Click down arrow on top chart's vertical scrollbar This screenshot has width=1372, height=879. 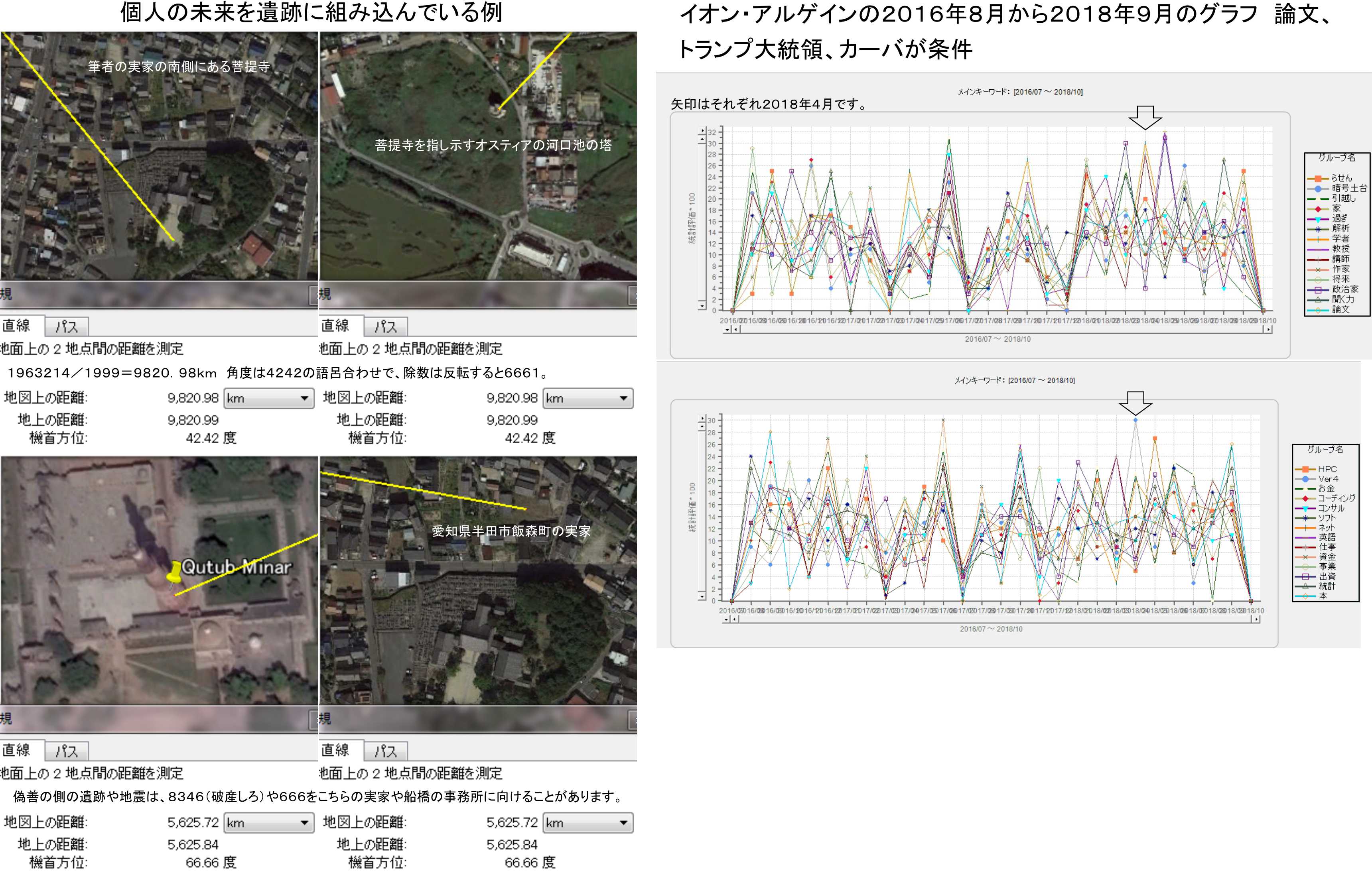coord(703,306)
